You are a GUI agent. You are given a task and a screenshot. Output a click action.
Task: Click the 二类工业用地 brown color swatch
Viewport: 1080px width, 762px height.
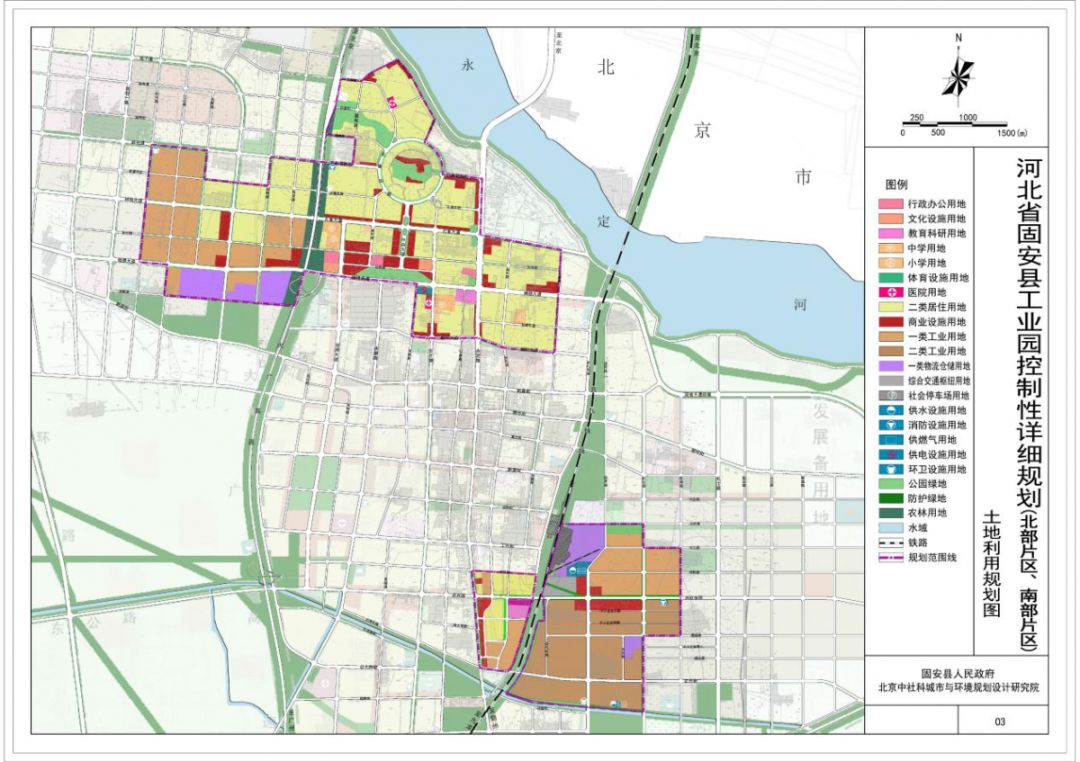click(x=891, y=351)
